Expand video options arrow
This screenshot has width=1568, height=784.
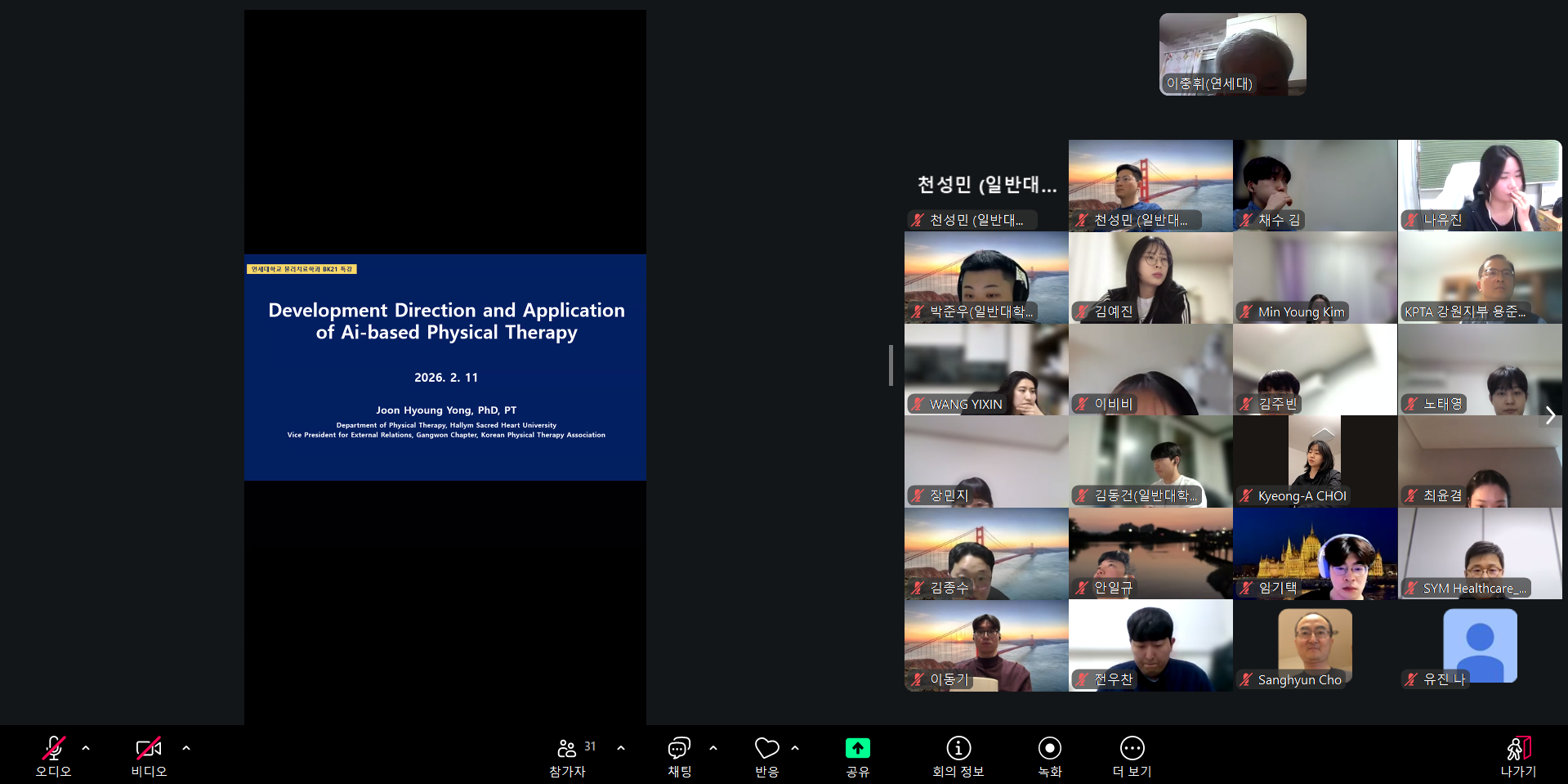pos(186,748)
